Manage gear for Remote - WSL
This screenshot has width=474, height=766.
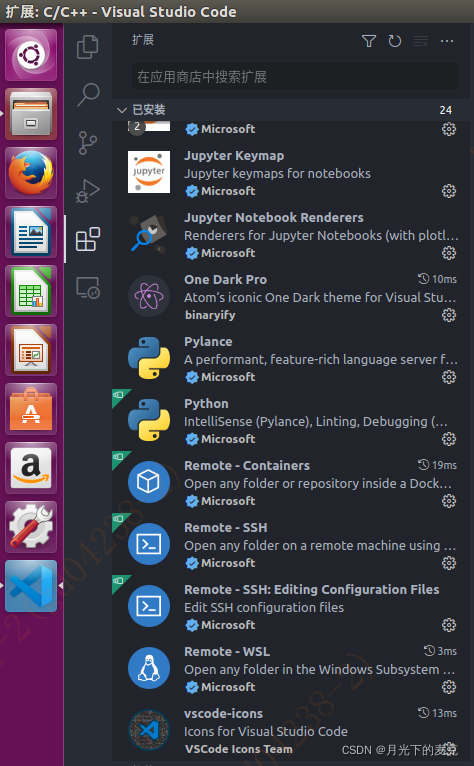coord(449,687)
